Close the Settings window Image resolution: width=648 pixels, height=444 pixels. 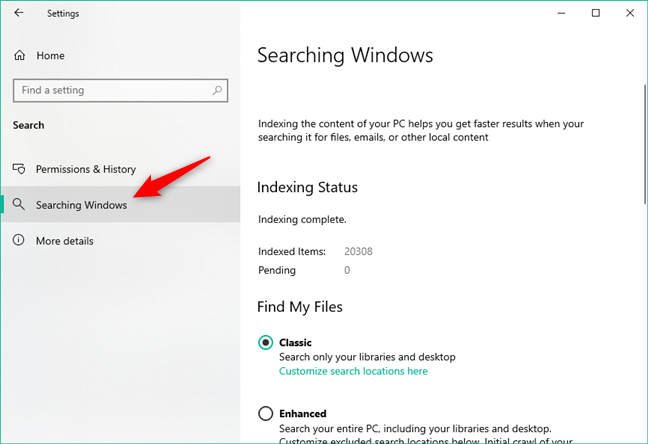[x=630, y=13]
